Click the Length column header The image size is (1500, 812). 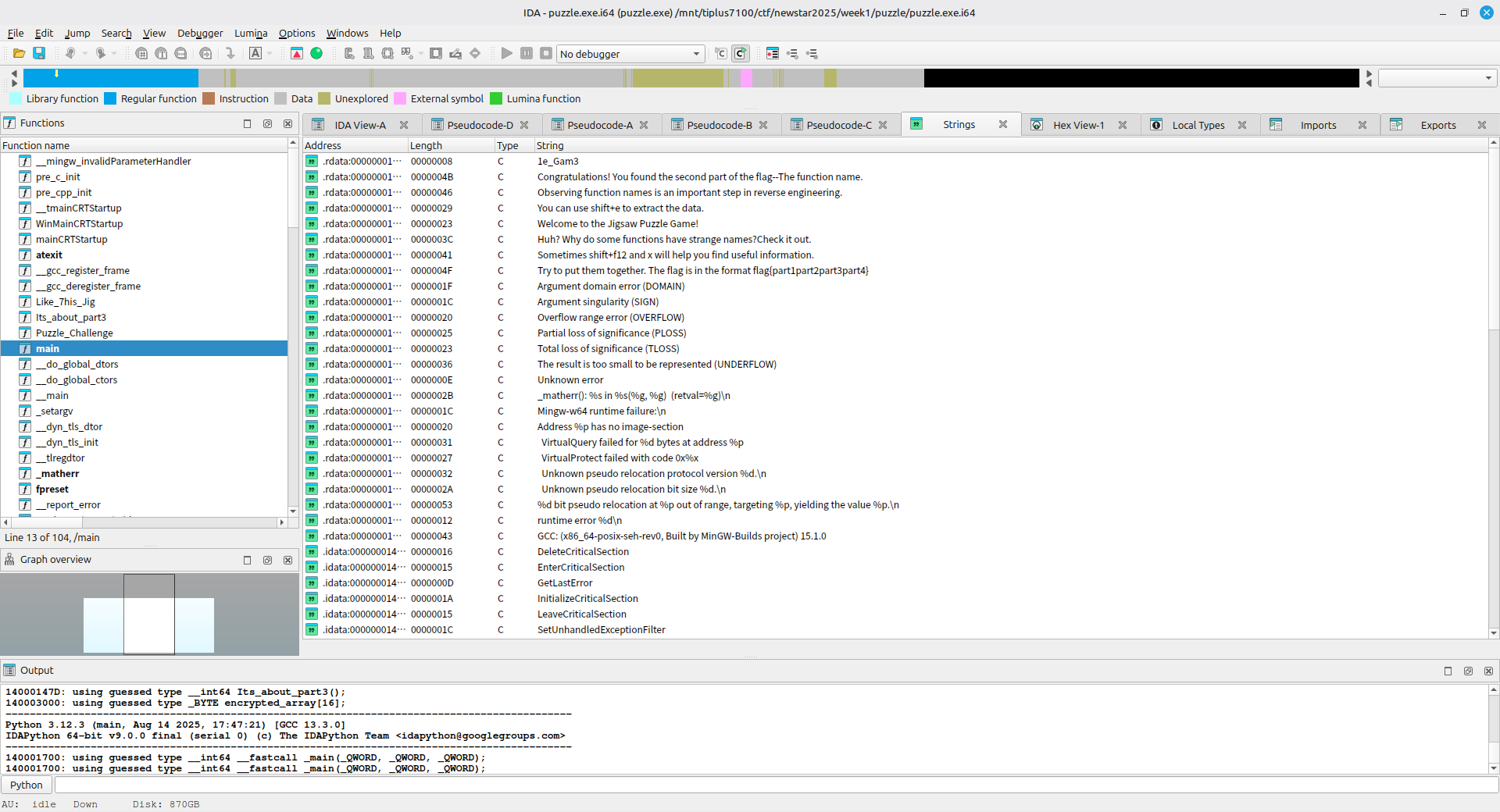426,145
